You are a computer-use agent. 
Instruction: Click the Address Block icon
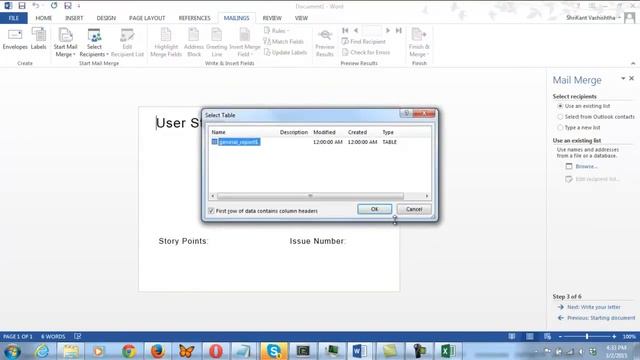click(194, 42)
